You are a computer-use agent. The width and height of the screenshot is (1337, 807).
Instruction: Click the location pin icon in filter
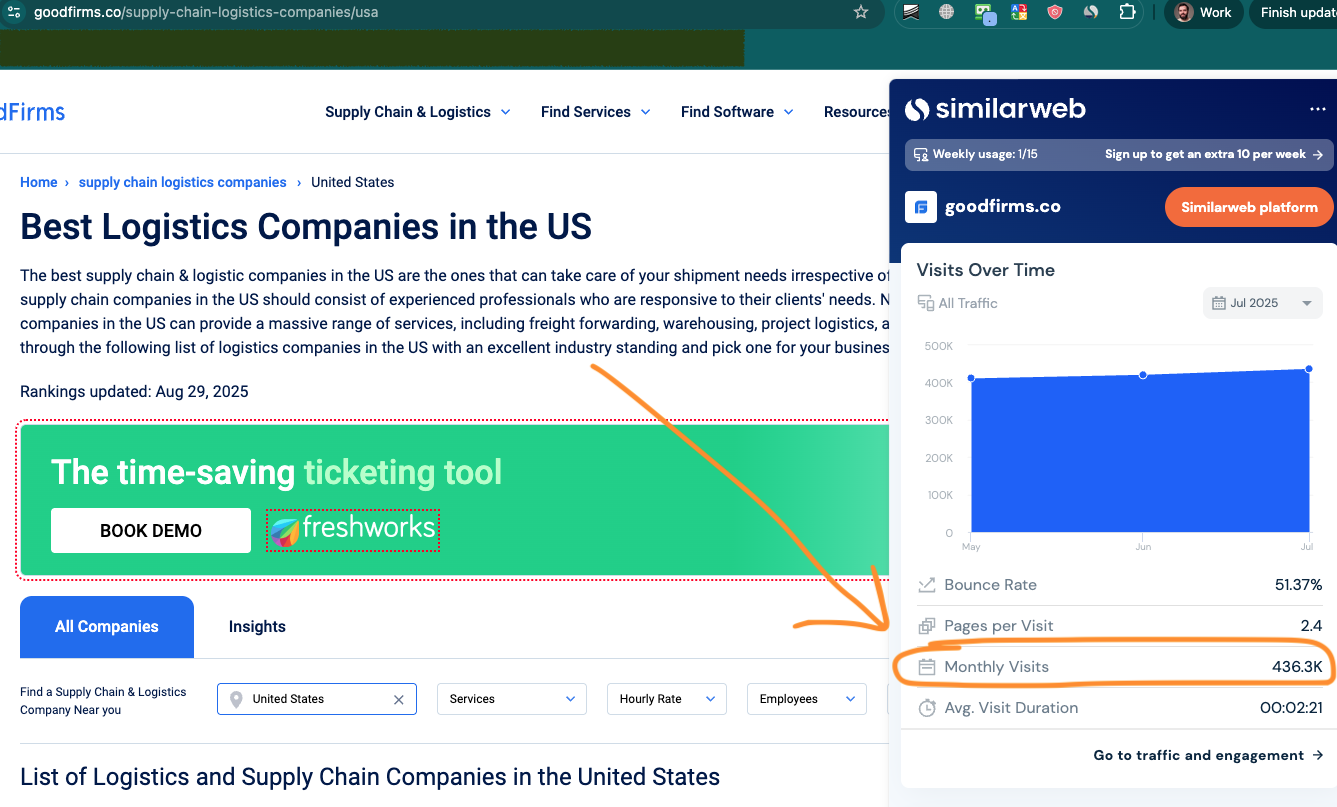pyautogui.click(x=236, y=700)
